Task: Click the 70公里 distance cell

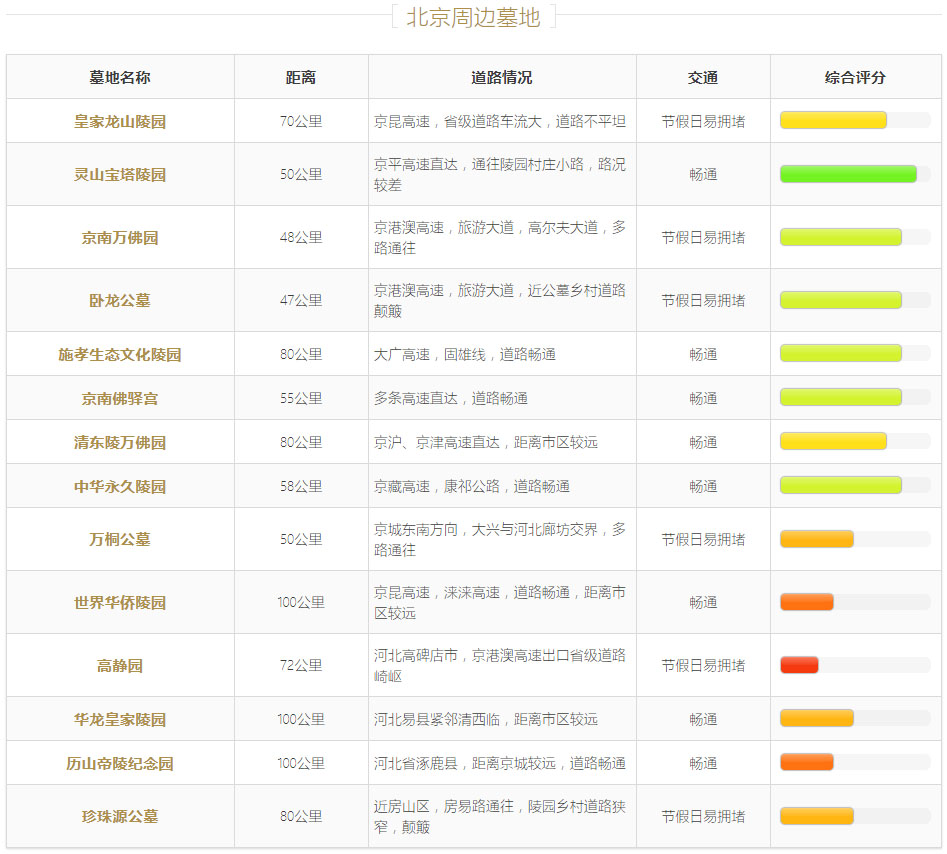Action: coord(301,121)
